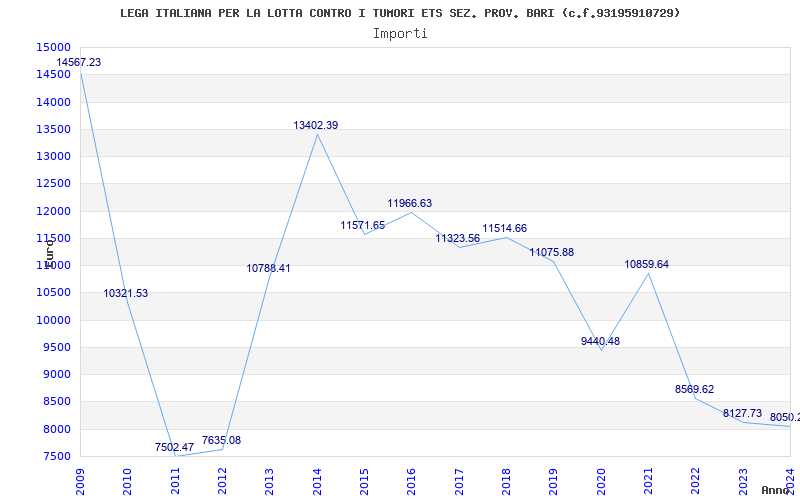The image size is (800, 500).
Task: Click the Importi chart subtitle
Action: [x=400, y=34]
